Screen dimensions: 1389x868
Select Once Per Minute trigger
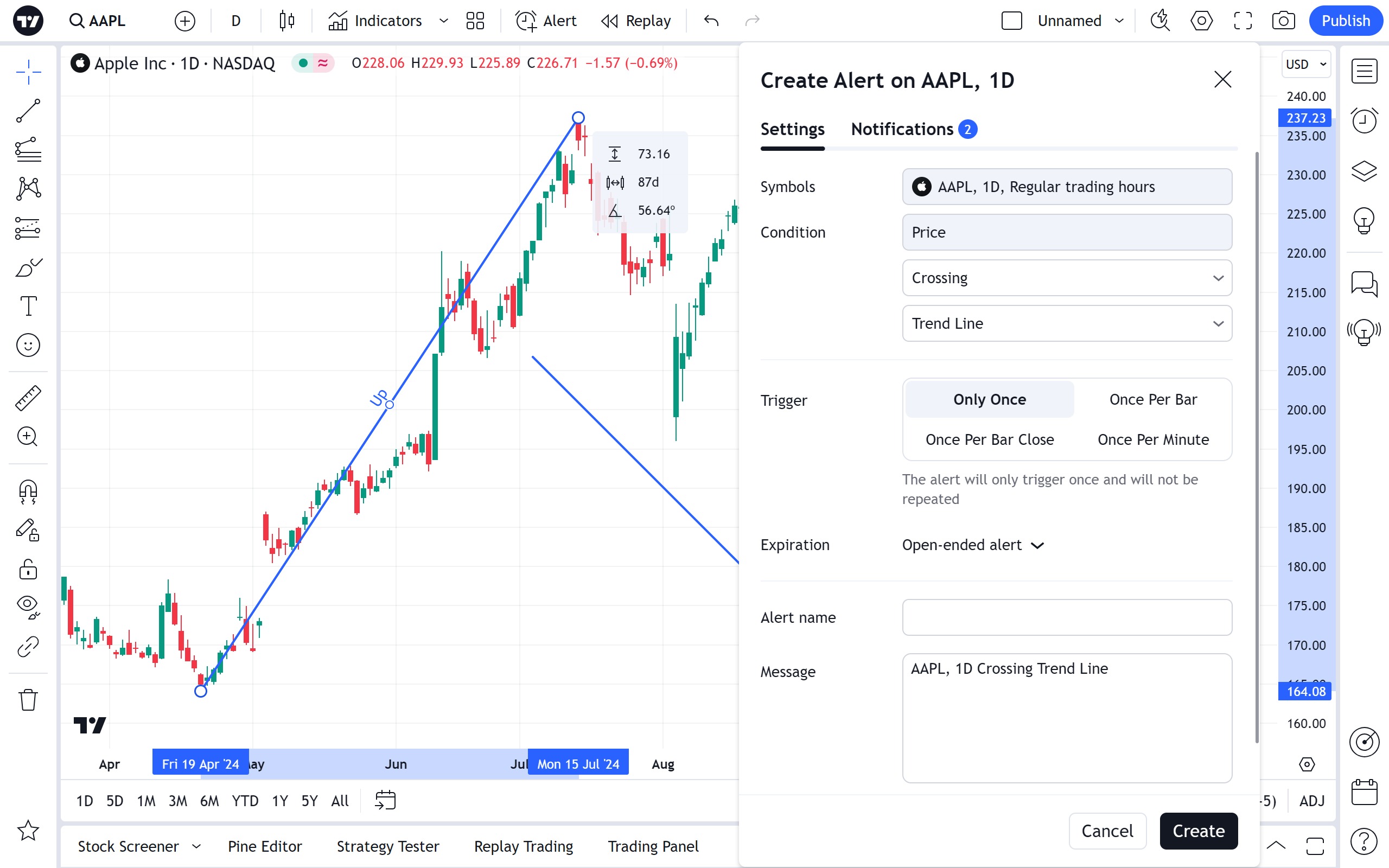coord(1152,440)
